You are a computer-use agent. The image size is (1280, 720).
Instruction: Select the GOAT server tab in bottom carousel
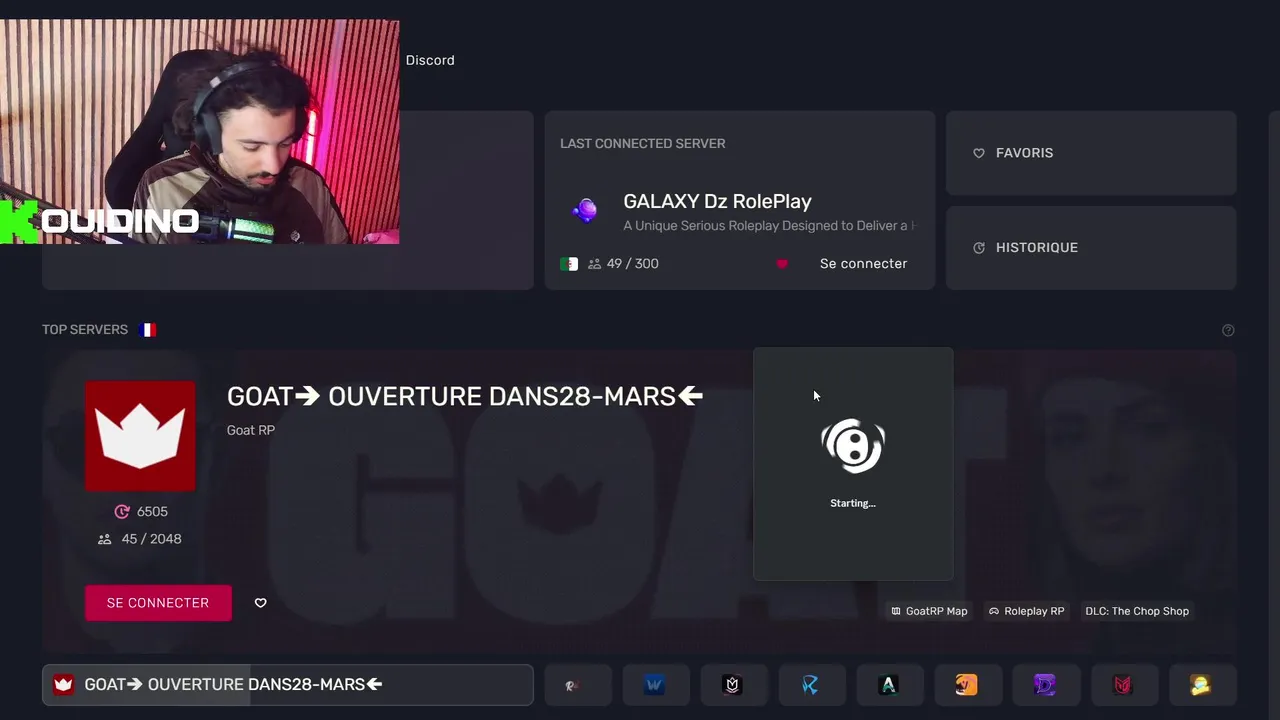click(x=288, y=685)
